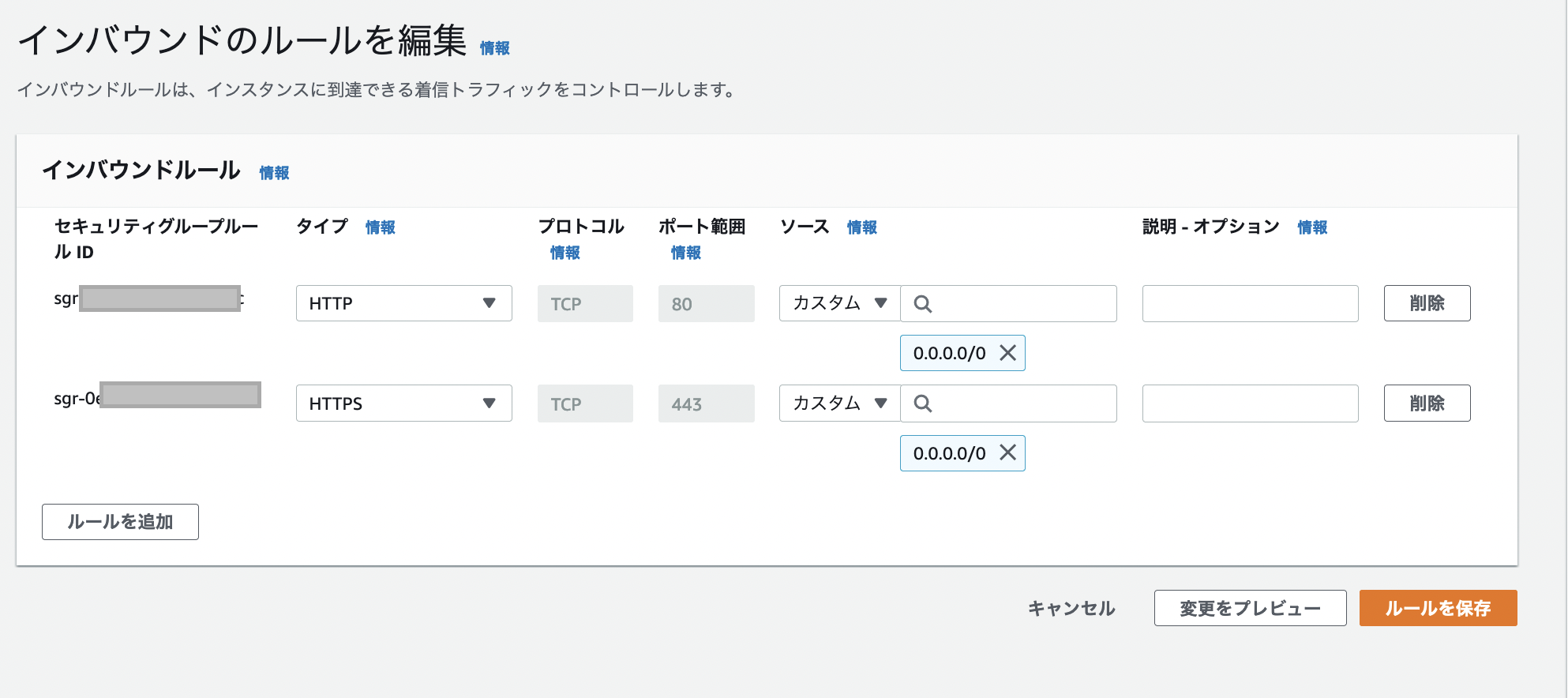Save rules with ルールを保存 button
Screen dimensions: 1568x698
pos(1437,608)
